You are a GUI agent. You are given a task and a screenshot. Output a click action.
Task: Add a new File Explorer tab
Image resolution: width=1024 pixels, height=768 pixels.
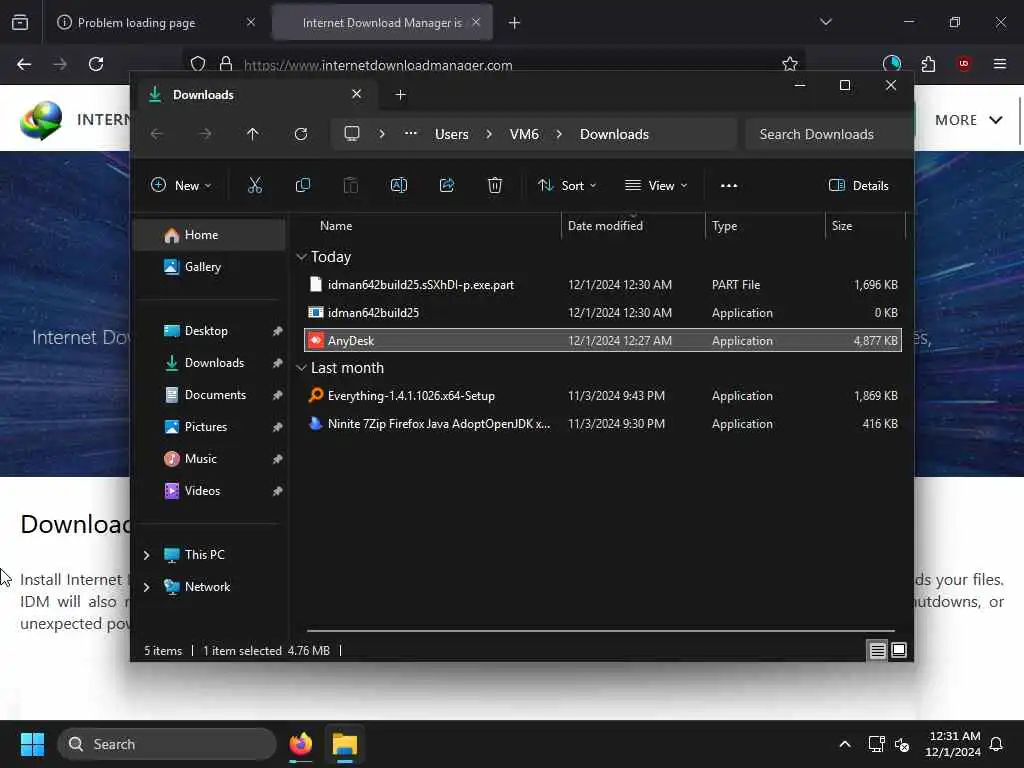pos(400,95)
